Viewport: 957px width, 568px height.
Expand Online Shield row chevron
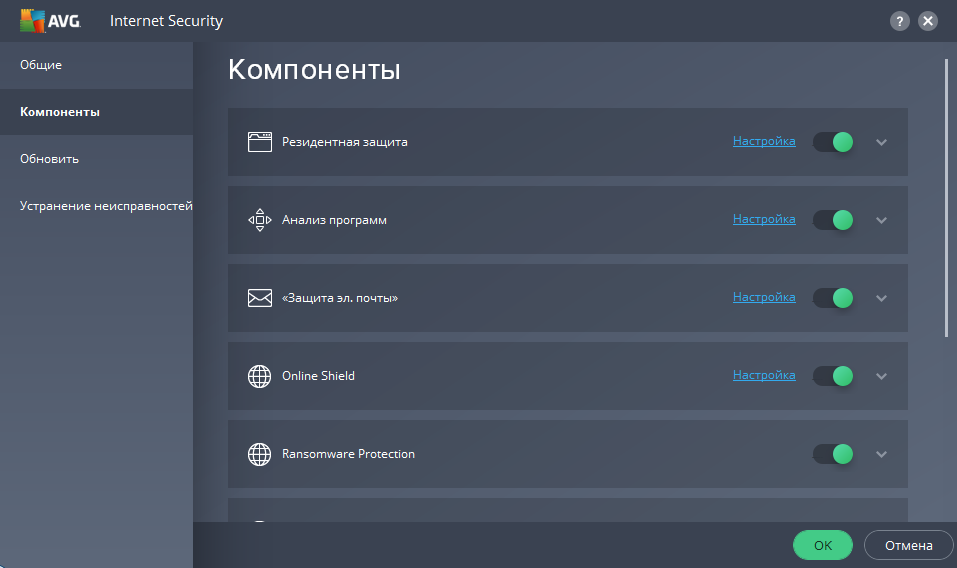pos(881,376)
